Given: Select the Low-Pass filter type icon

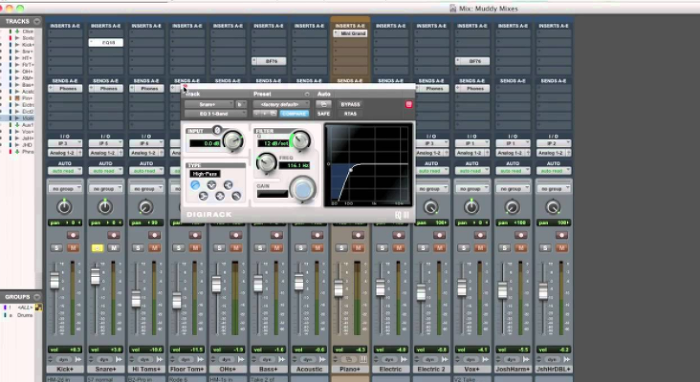Looking at the screenshot, I should click(x=236, y=195).
